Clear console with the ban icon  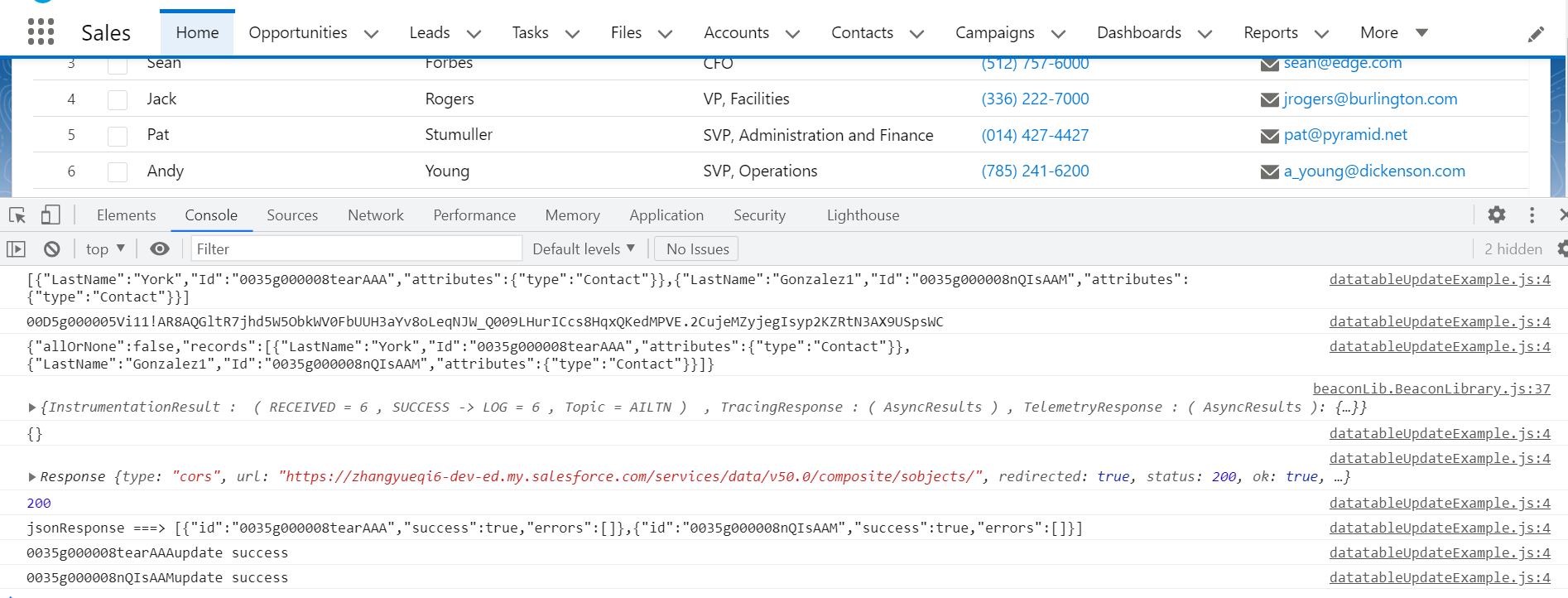point(52,248)
